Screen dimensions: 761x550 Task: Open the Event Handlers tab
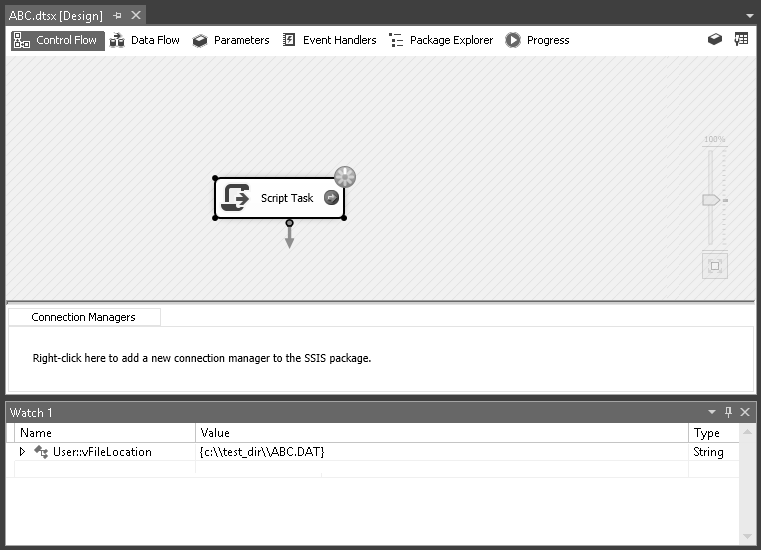coord(329,40)
